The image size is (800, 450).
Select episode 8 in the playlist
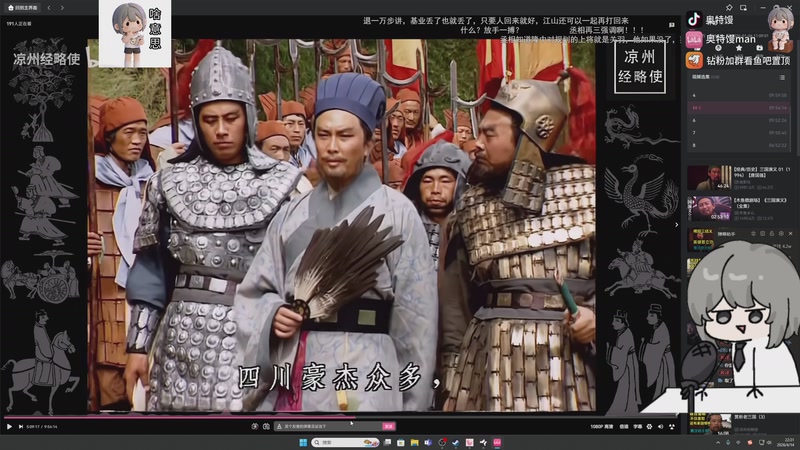(x=739, y=145)
